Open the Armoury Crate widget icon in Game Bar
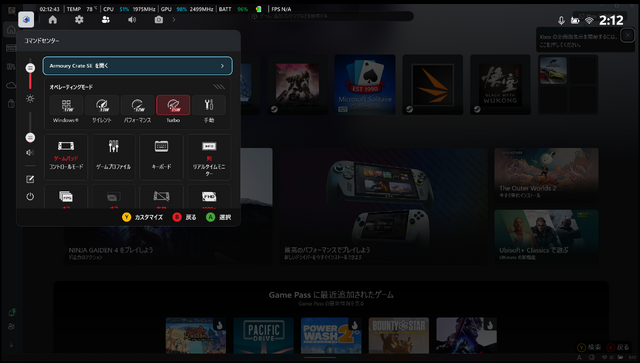640x363 pixels. tap(26, 20)
